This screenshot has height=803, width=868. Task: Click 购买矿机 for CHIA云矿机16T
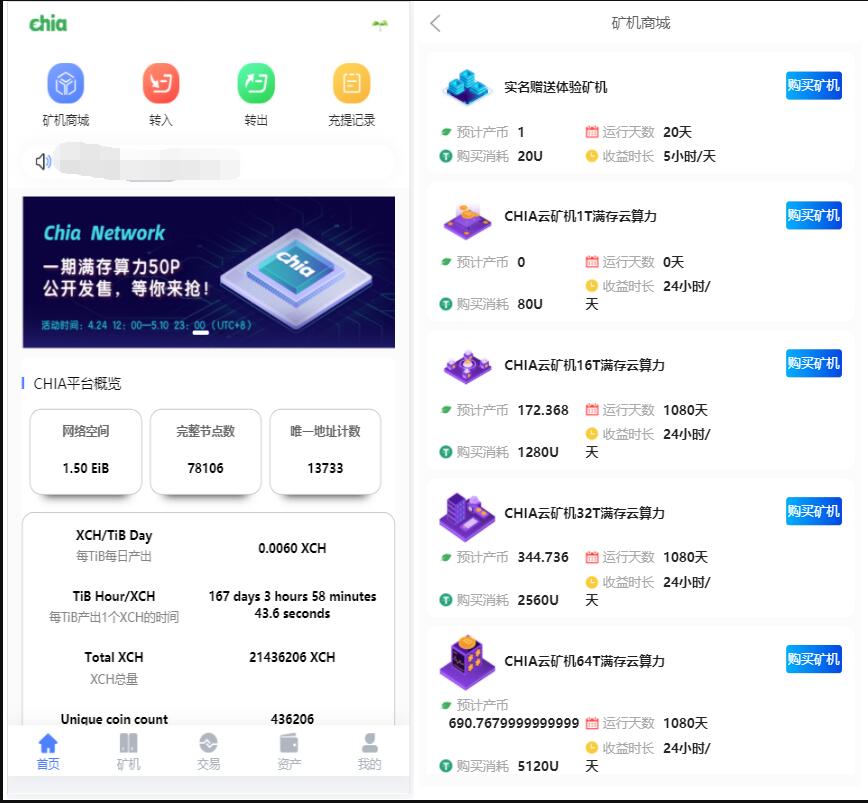pyautogui.click(x=814, y=363)
